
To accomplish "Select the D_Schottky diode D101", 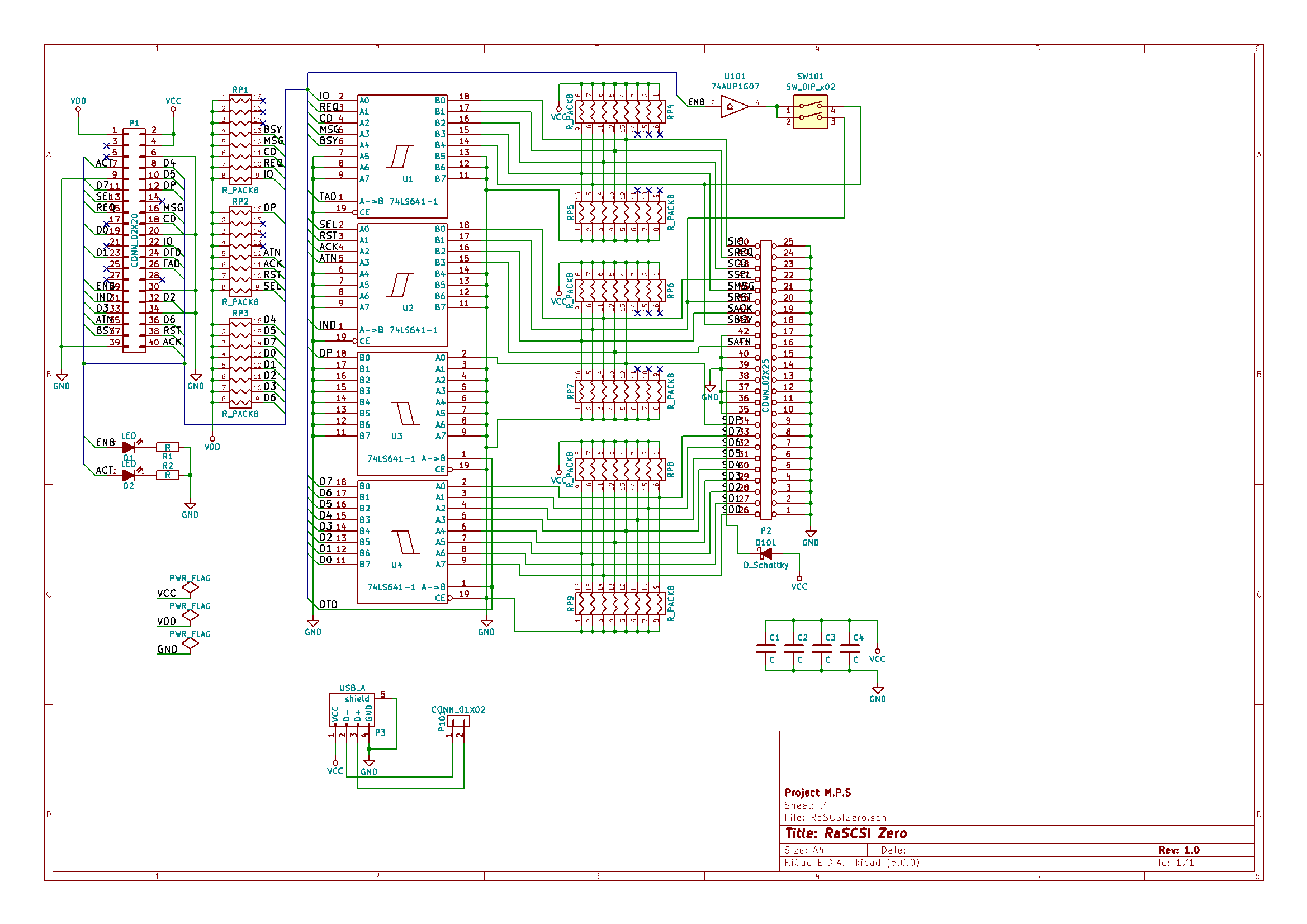I will point(767,553).
